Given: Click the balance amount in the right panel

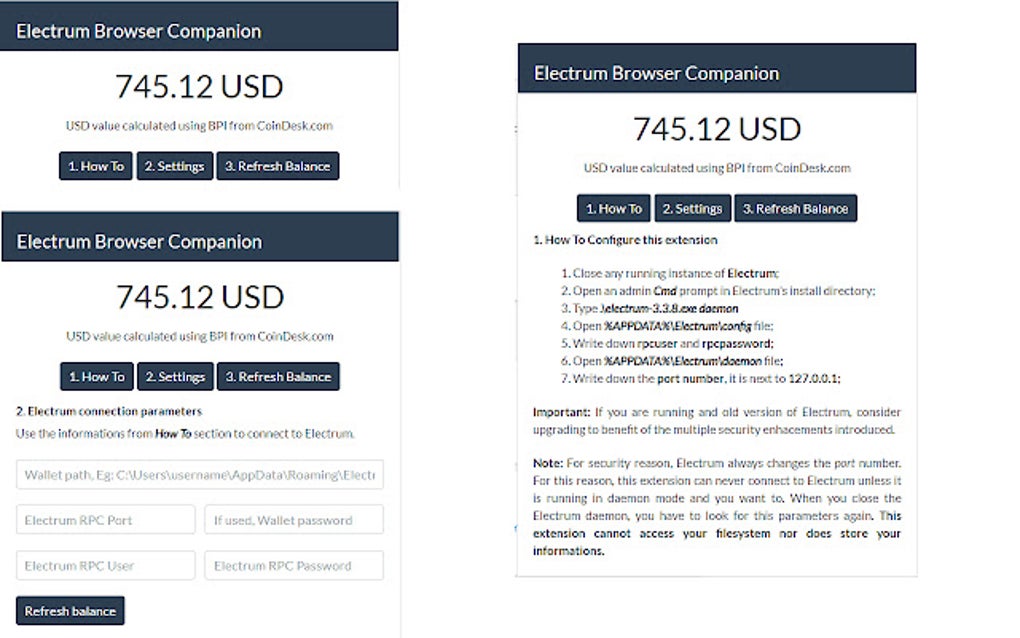Looking at the screenshot, I should tap(716, 129).
